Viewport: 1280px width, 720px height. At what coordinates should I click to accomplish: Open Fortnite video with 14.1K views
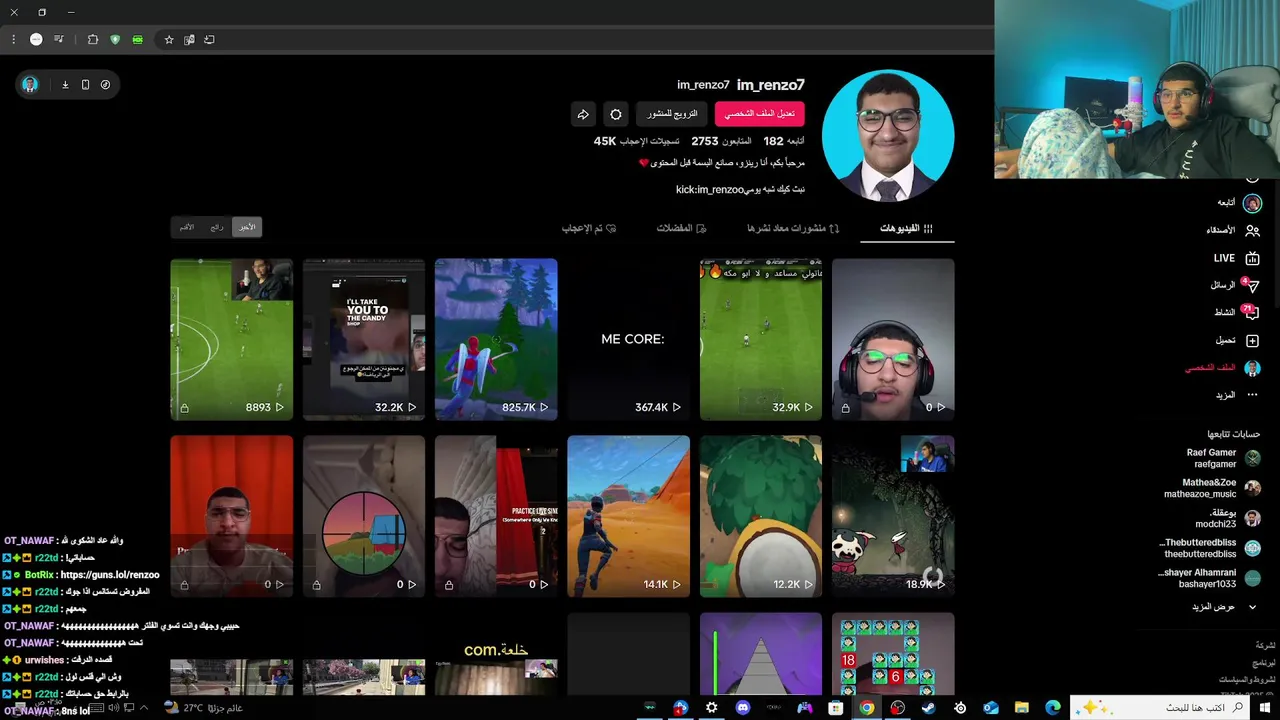[628, 516]
